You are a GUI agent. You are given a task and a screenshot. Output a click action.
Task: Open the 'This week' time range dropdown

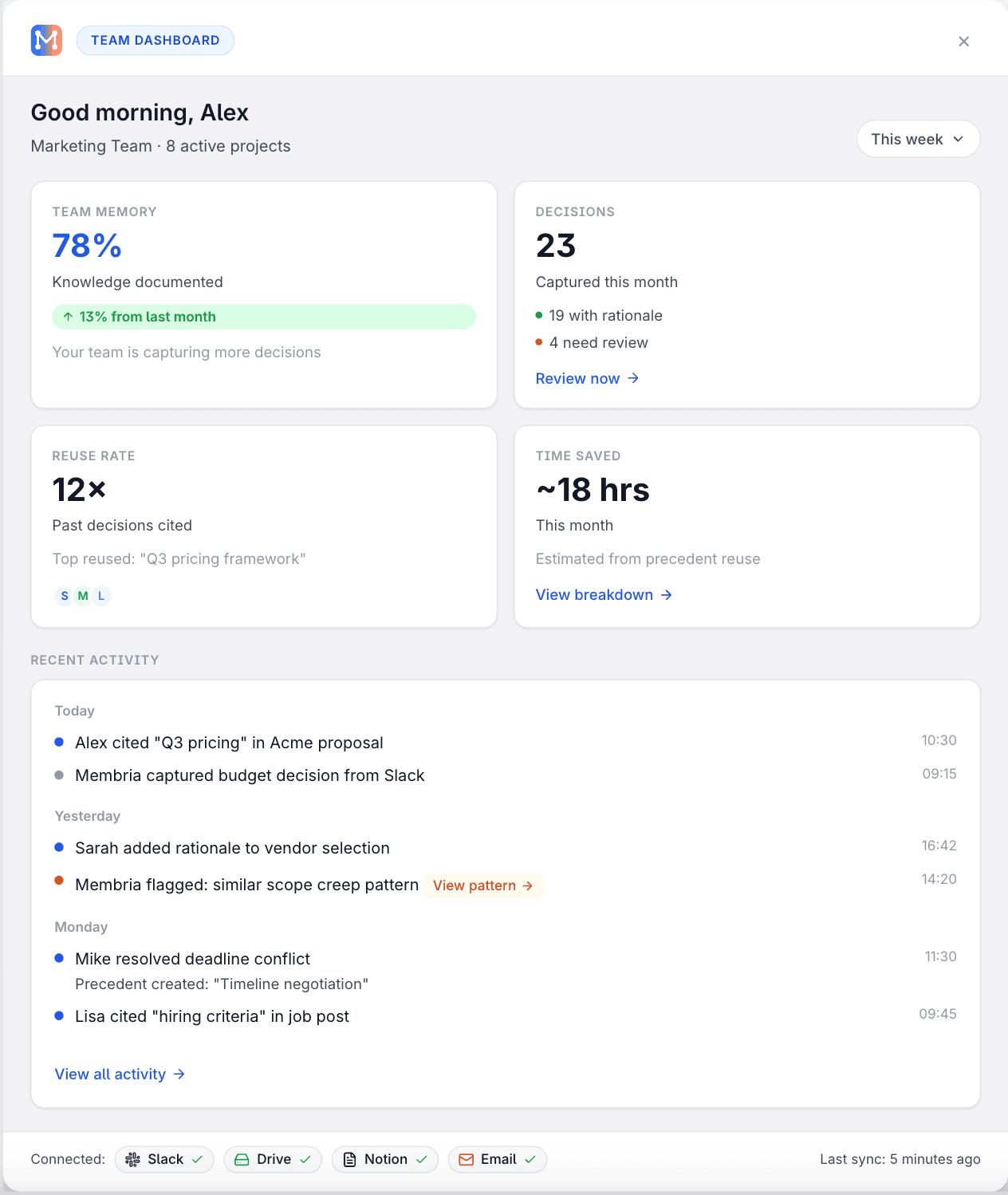[918, 139]
